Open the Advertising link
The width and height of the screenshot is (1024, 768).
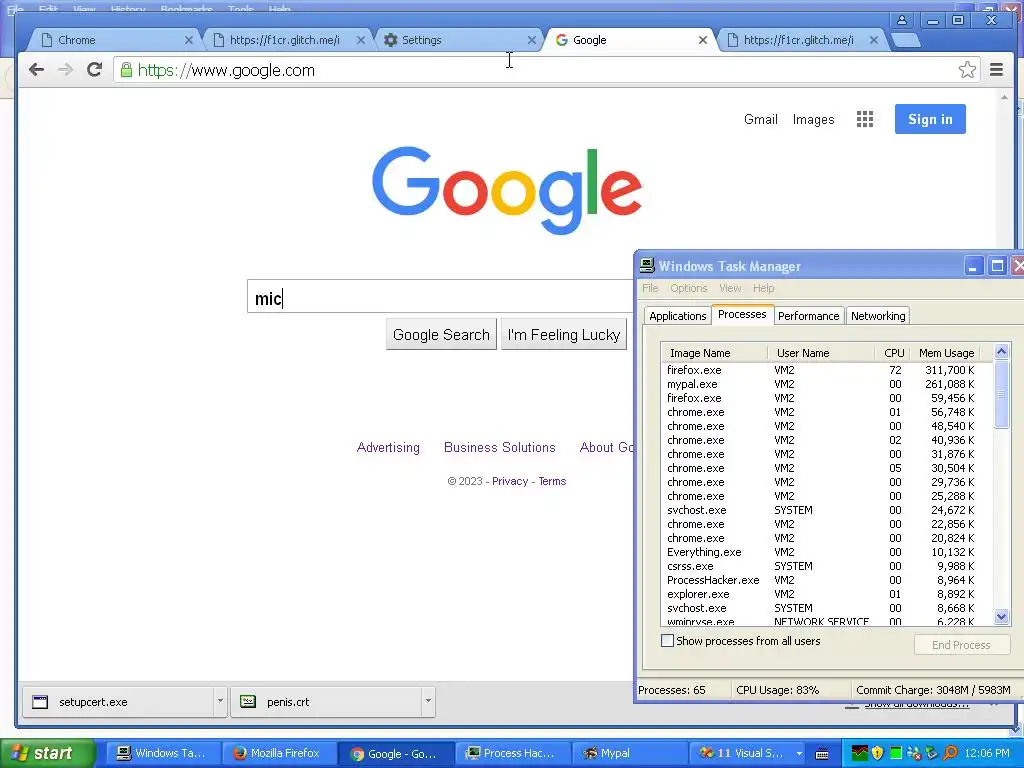click(x=388, y=447)
